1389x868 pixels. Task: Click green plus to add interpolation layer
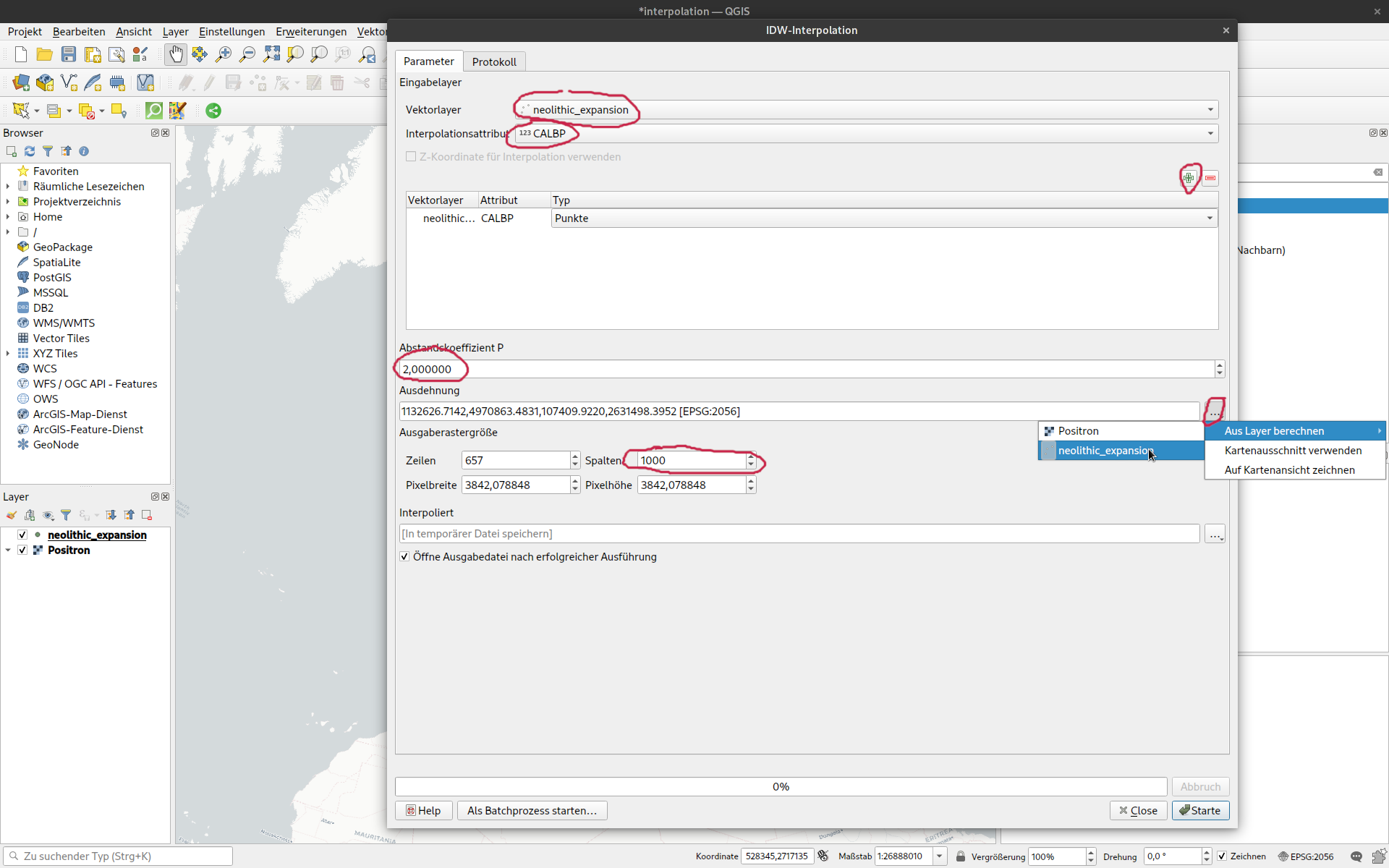(x=1189, y=178)
